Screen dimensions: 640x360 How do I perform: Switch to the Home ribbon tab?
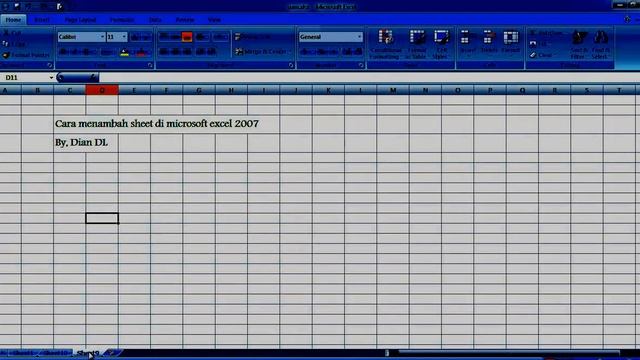13,20
